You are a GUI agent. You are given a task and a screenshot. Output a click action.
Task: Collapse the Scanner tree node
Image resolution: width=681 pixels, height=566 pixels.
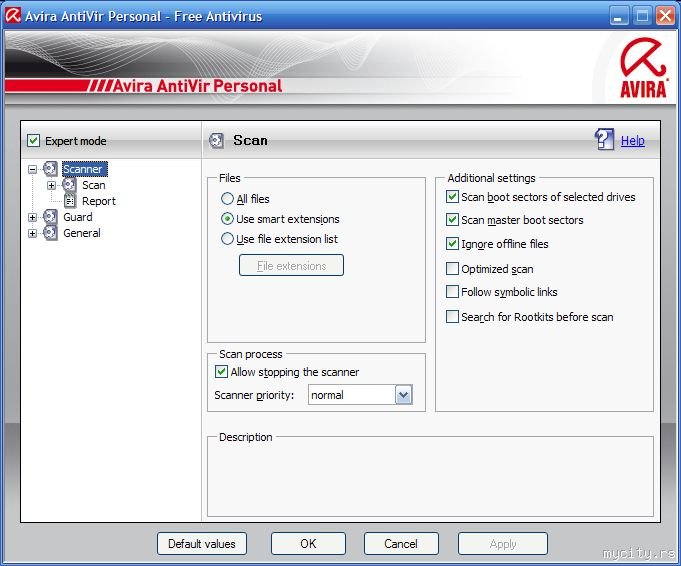click(x=32, y=169)
